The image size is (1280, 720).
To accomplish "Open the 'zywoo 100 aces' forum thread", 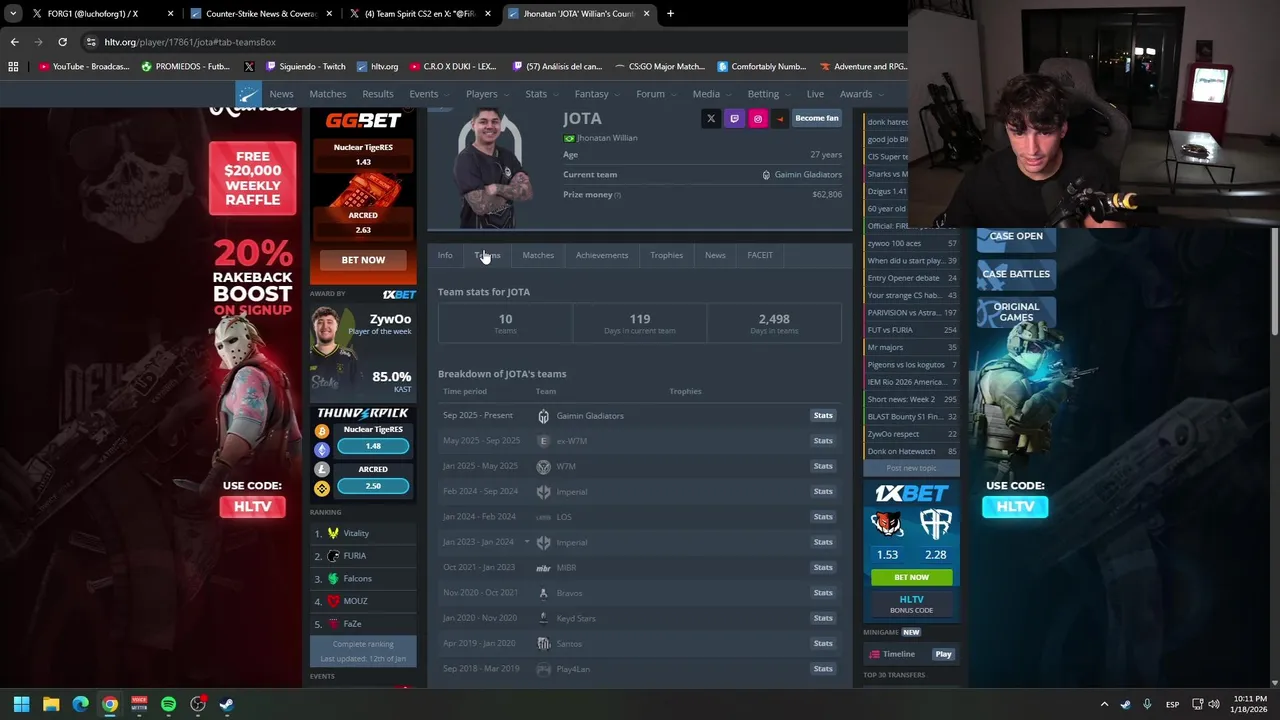I will tap(912, 243).
